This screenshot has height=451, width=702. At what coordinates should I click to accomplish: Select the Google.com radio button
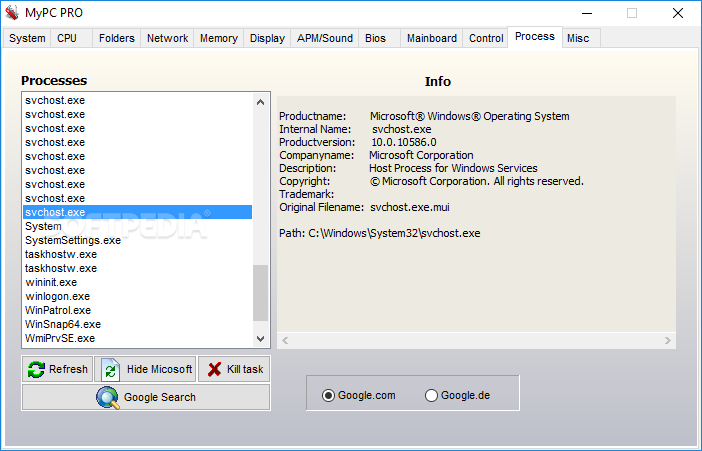tap(328, 395)
